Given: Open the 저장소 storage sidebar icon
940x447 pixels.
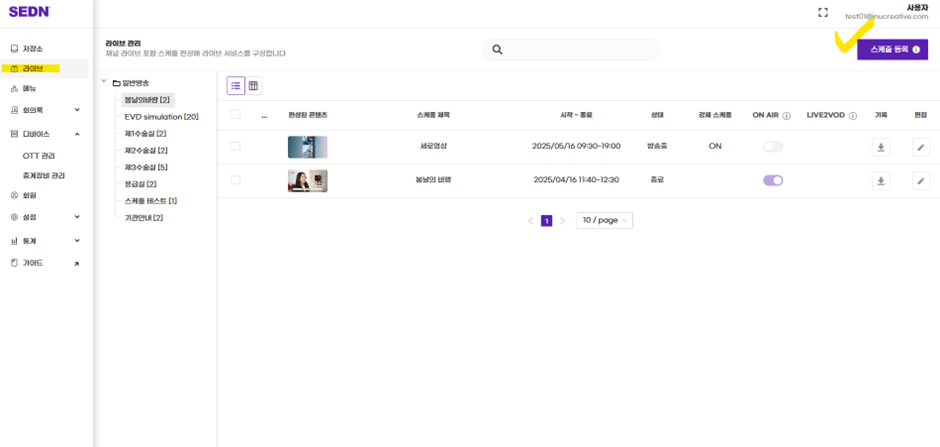Looking at the screenshot, I should click(x=14, y=49).
